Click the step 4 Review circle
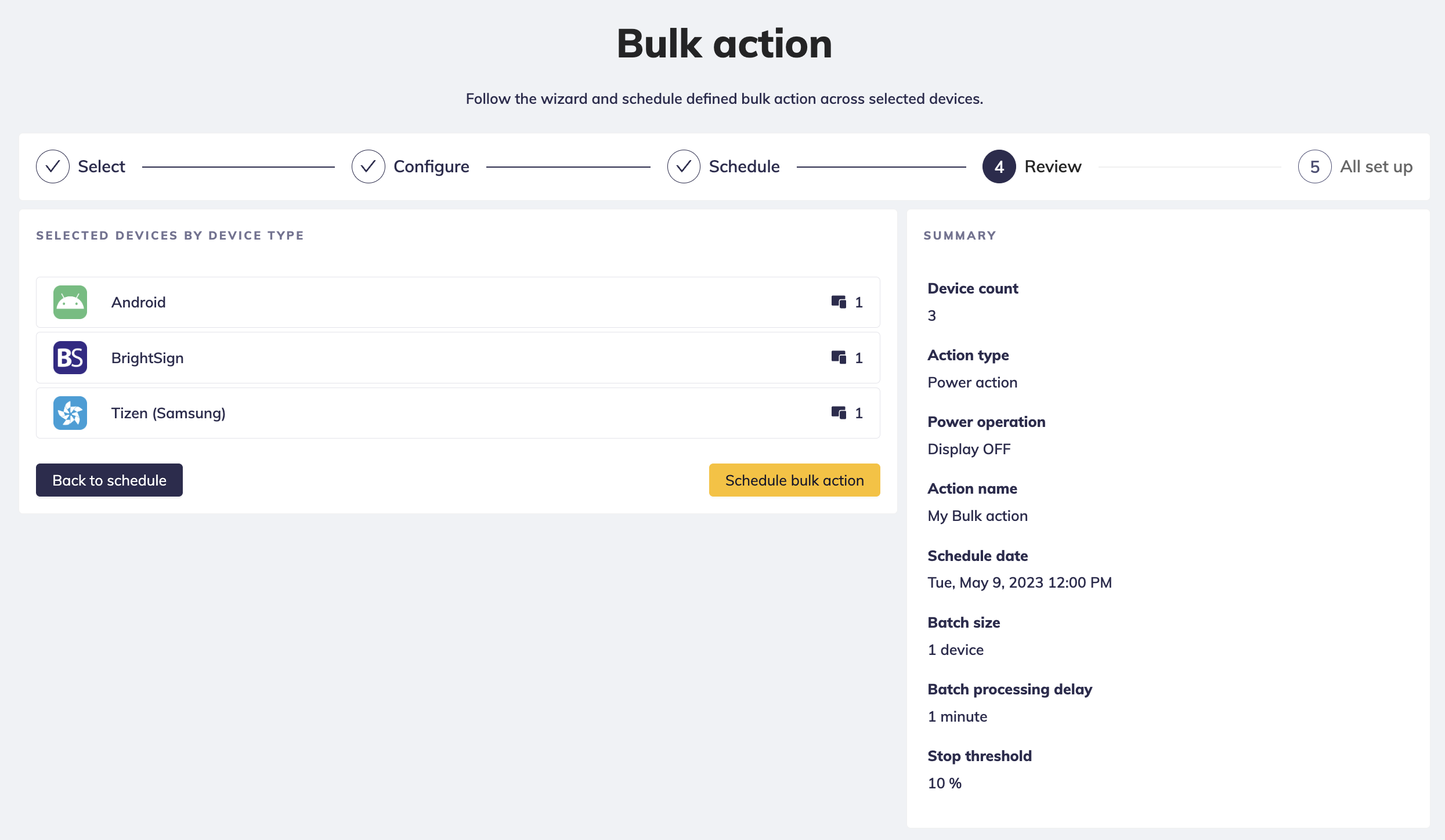 pos(999,167)
